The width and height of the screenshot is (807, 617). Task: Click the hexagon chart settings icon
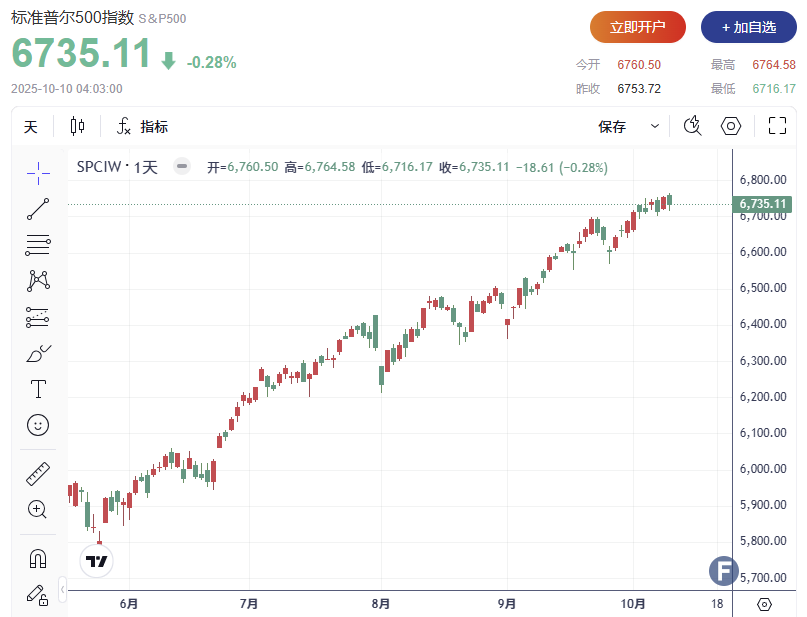point(731,126)
